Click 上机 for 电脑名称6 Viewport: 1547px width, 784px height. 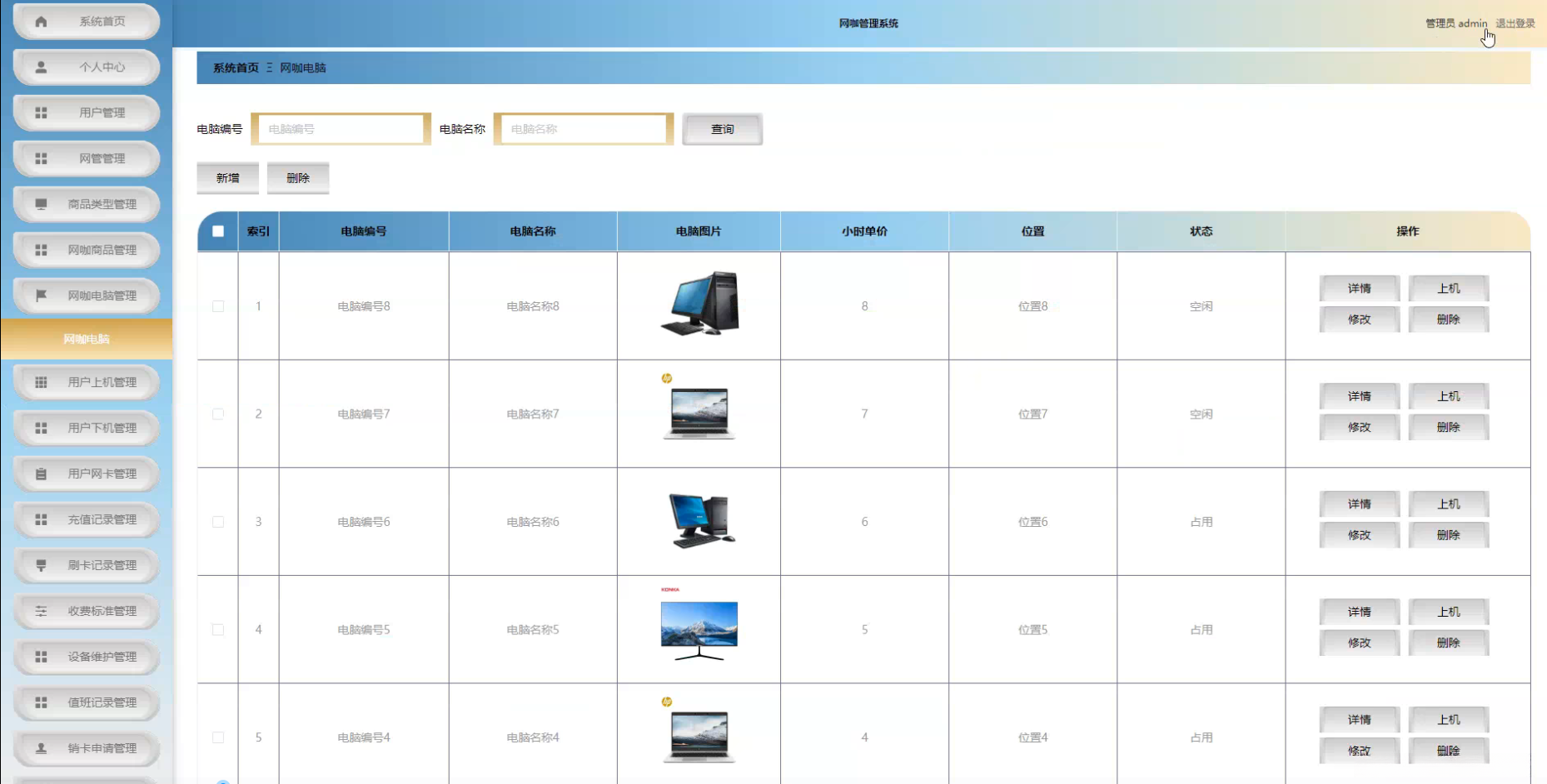point(1449,504)
